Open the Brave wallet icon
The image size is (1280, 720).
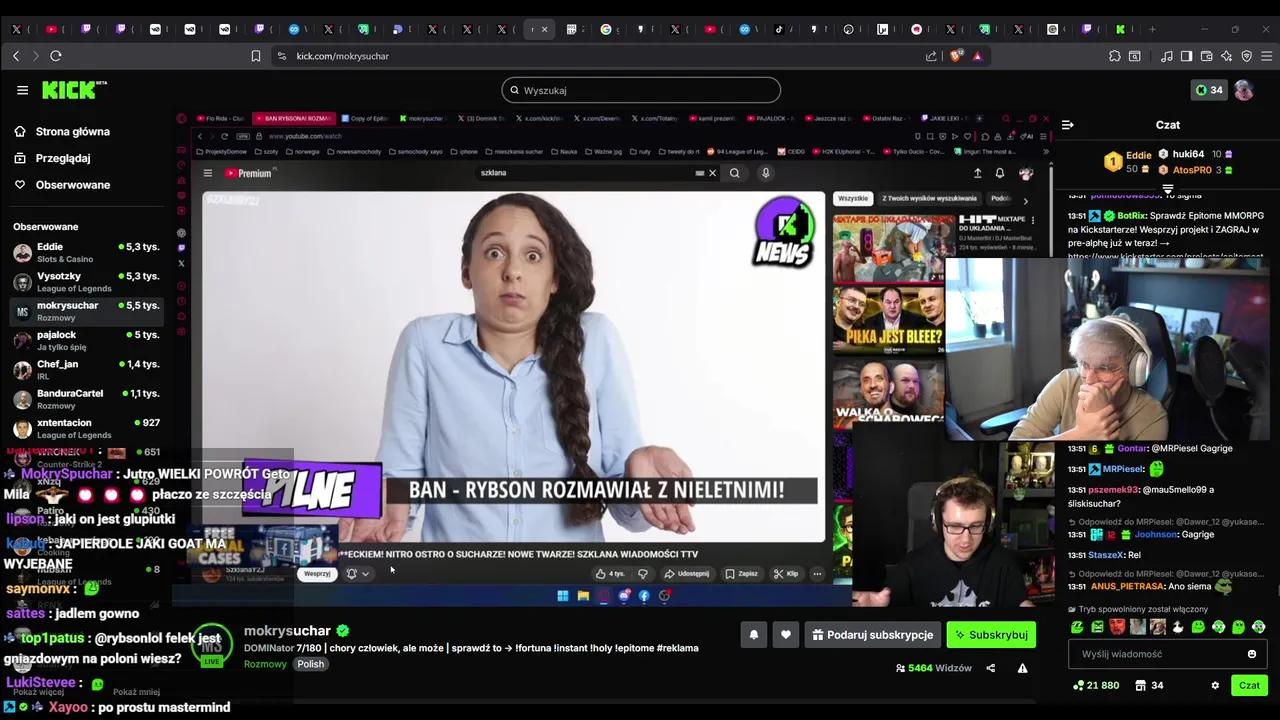1207,56
